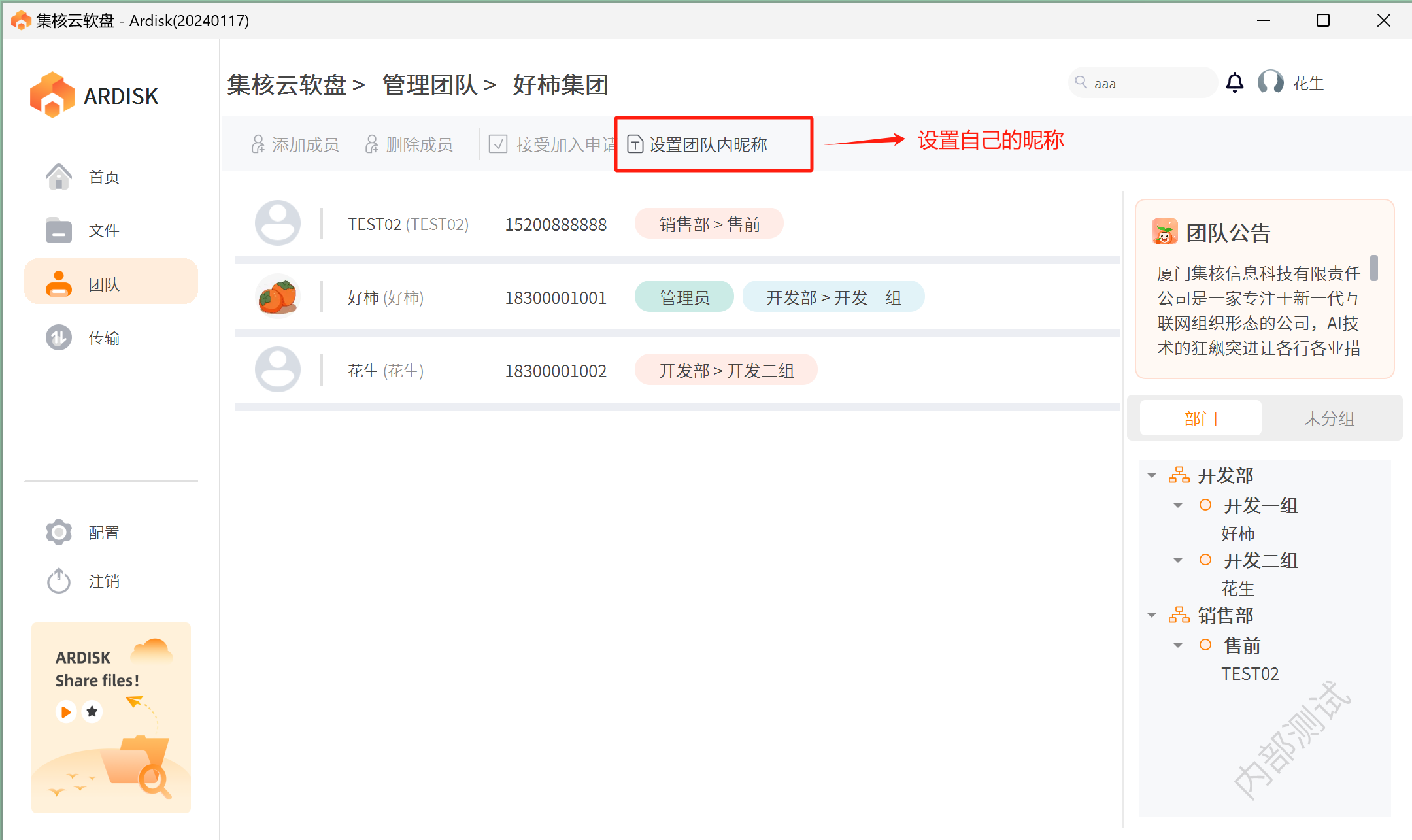Collapse the 开发二组 subgroup arrow
The height and width of the screenshot is (840, 1412).
coord(1178,560)
